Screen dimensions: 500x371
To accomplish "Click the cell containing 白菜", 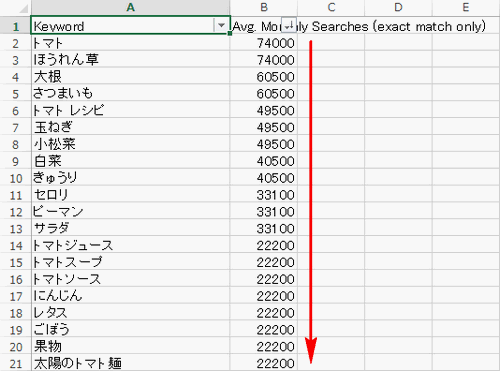I will (x=130, y=161).
